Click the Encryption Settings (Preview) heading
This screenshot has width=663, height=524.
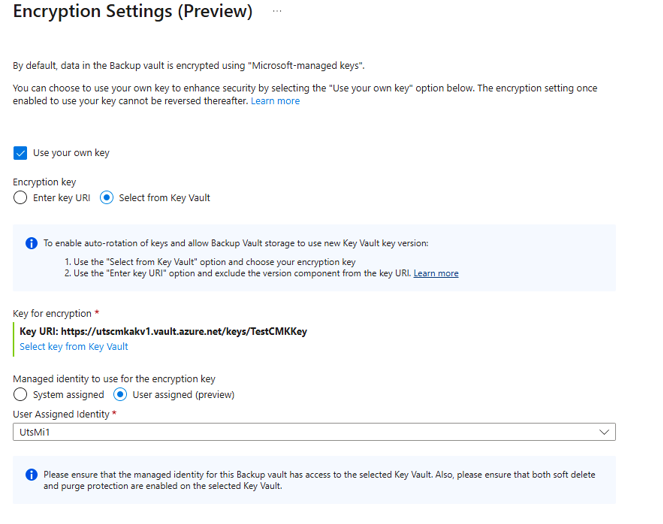(133, 11)
